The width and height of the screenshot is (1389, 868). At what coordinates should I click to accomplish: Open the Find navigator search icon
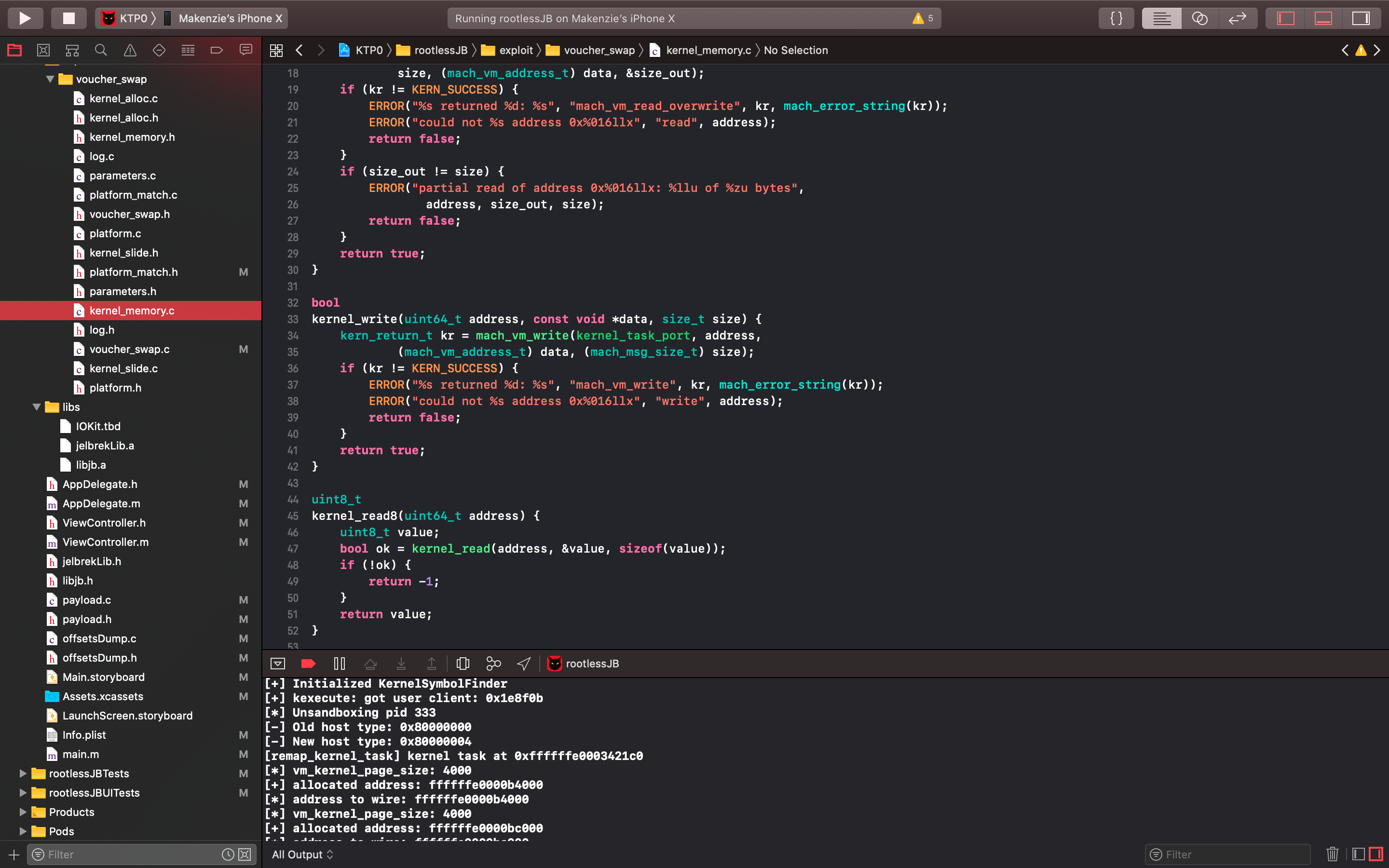click(x=101, y=51)
